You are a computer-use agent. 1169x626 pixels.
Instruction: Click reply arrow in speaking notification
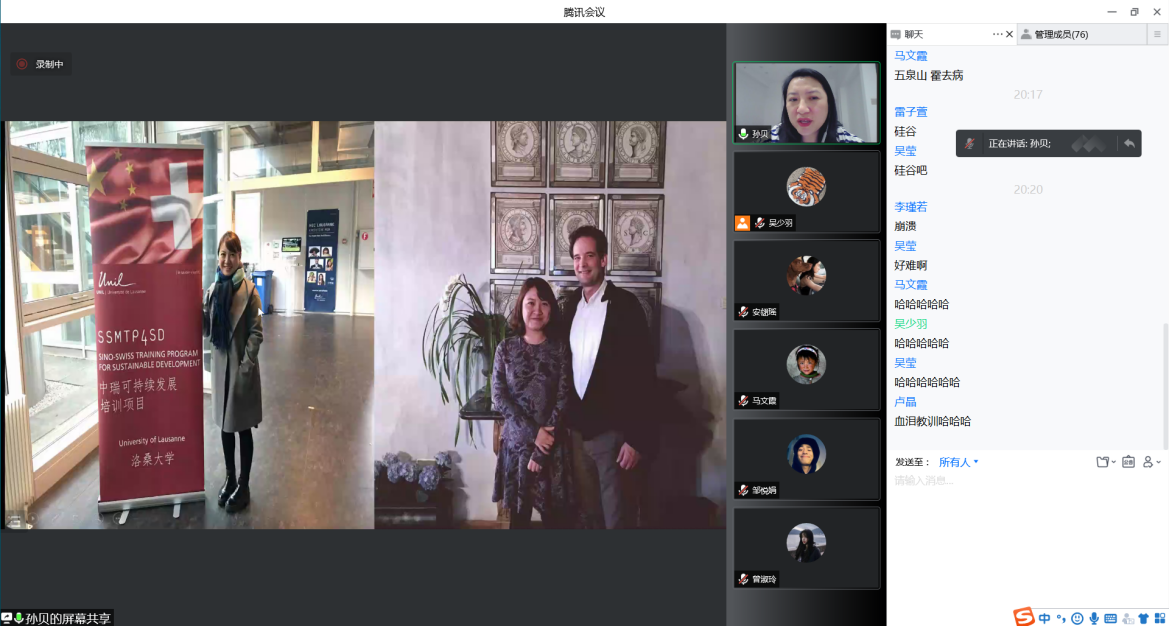point(1129,143)
